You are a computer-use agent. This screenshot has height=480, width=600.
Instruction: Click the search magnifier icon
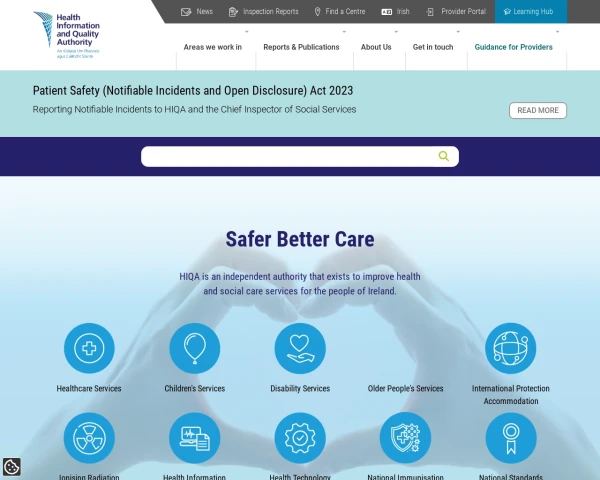(x=443, y=156)
